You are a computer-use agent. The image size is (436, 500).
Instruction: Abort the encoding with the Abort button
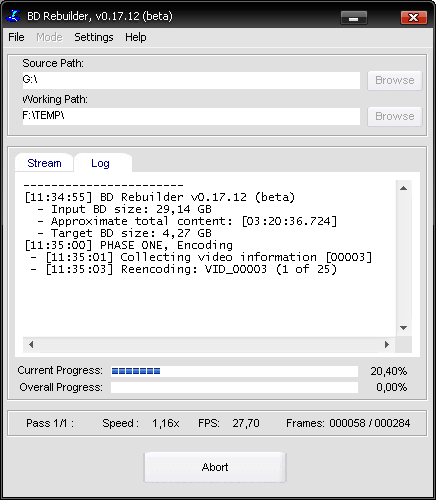click(x=215, y=467)
